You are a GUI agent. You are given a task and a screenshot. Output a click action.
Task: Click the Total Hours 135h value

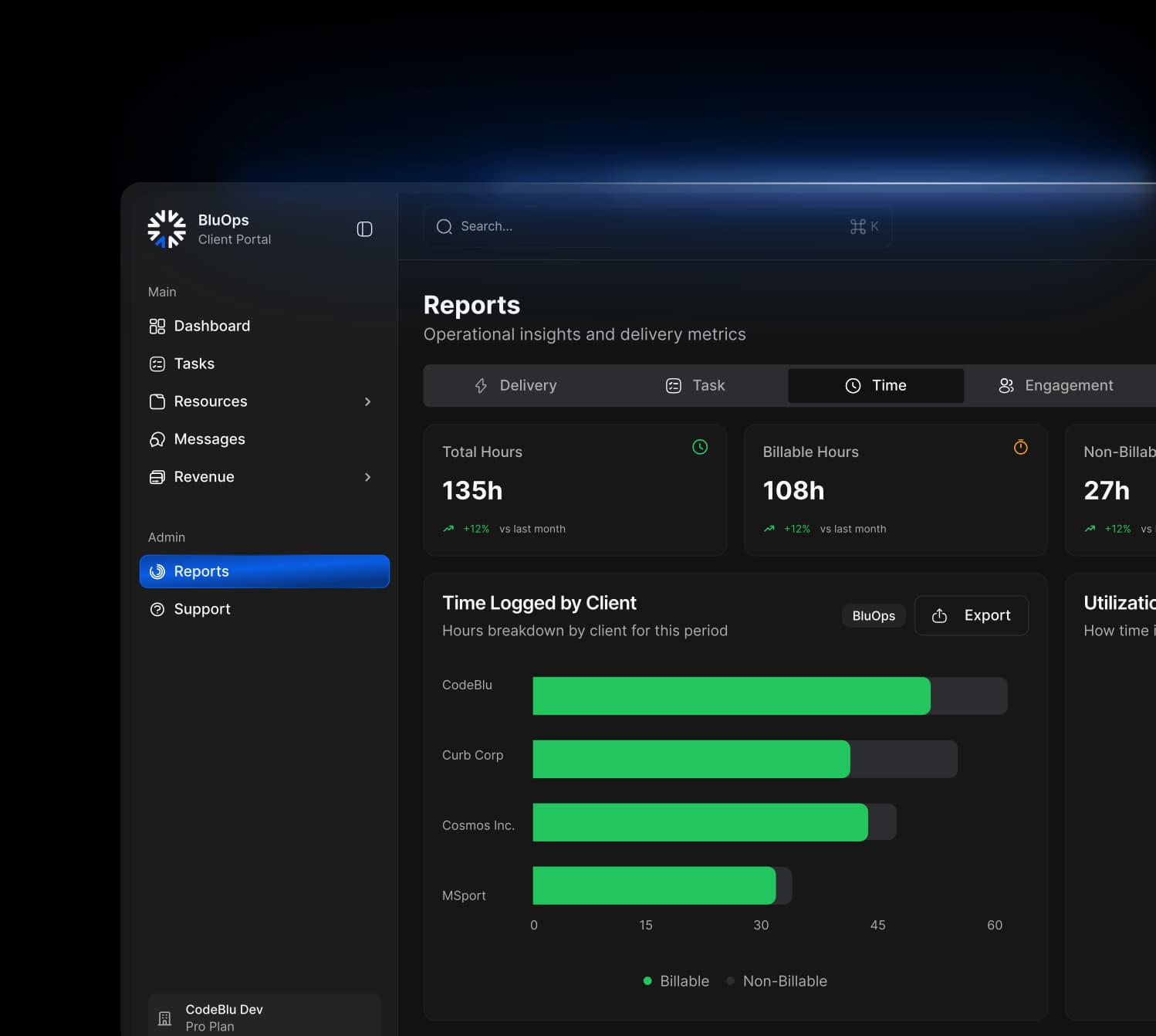coord(472,490)
